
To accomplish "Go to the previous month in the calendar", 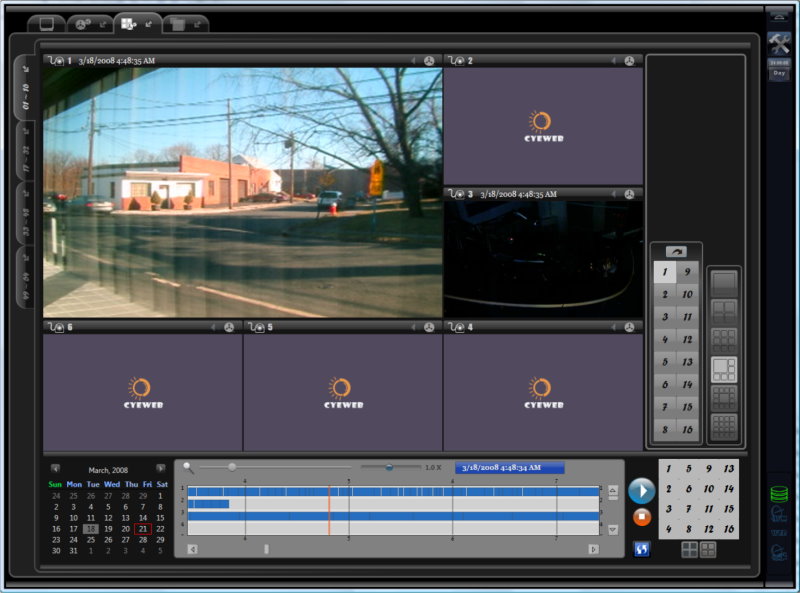I will (x=56, y=469).
